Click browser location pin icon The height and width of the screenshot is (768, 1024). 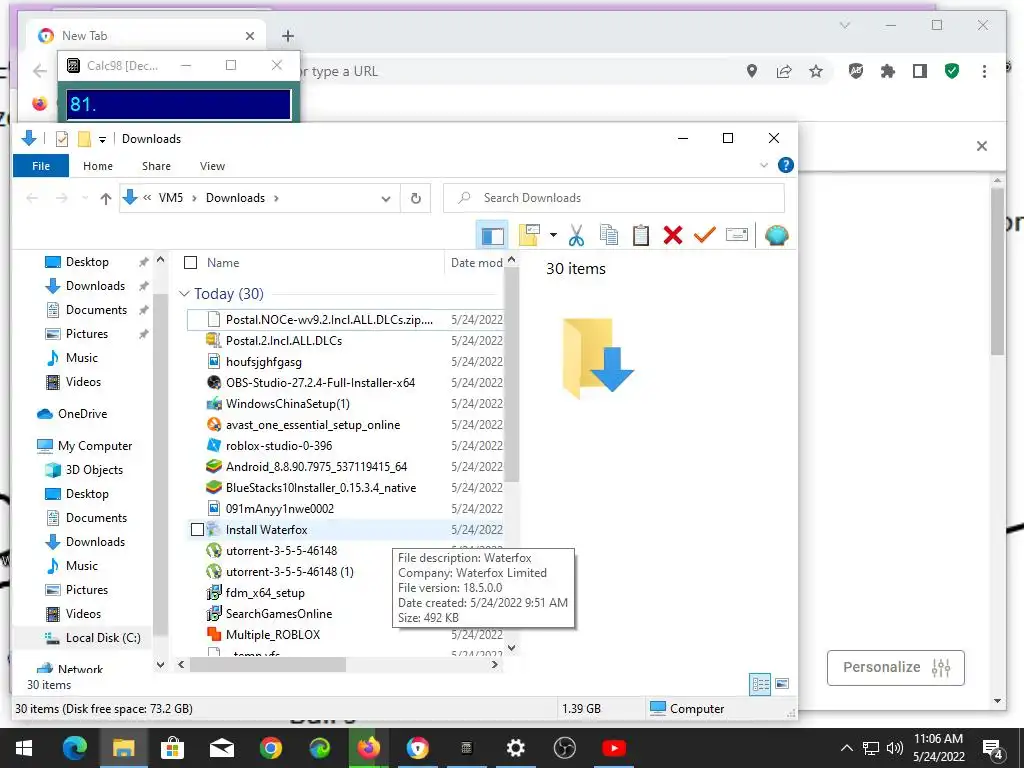point(752,71)
